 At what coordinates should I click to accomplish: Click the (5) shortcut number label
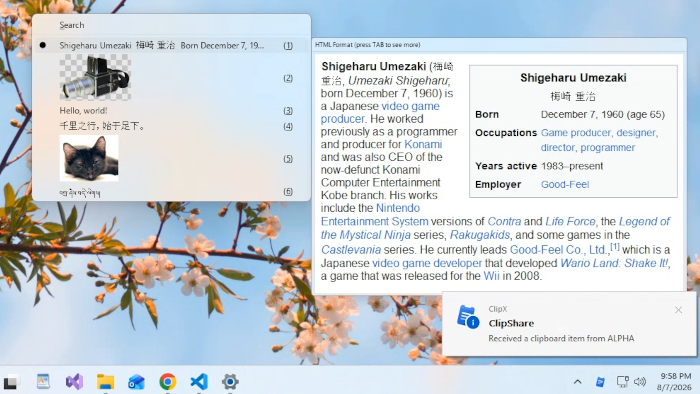click(x=288, y=158)
